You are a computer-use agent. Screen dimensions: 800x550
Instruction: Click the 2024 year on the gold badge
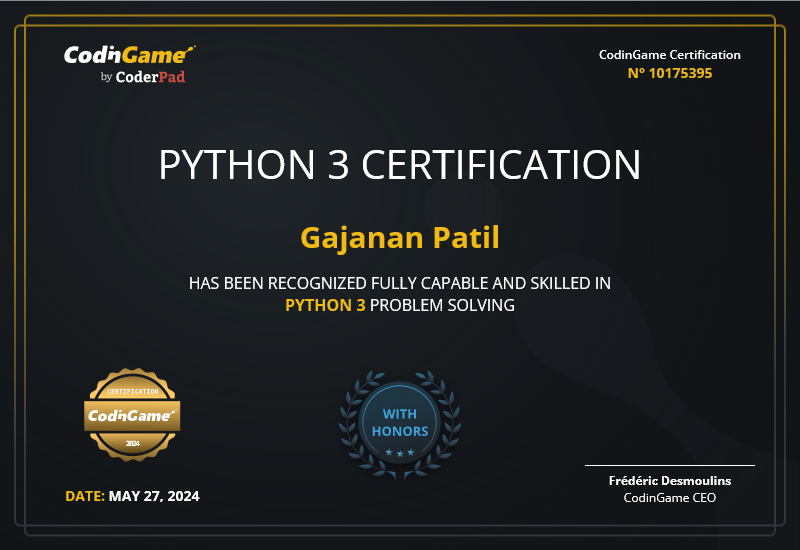coord(132,442)
